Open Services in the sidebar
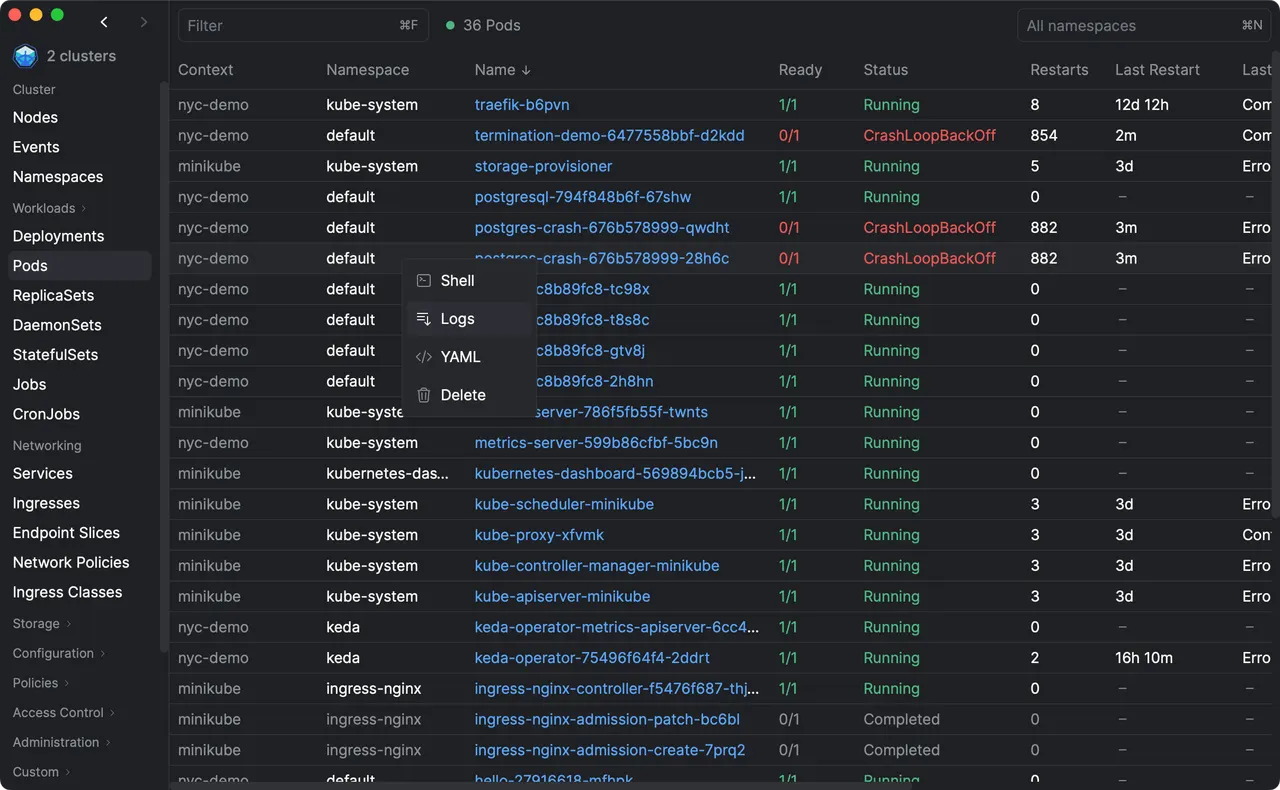Image resolution: width=1280 pixels, height=790 pixels. pos(42,474)
